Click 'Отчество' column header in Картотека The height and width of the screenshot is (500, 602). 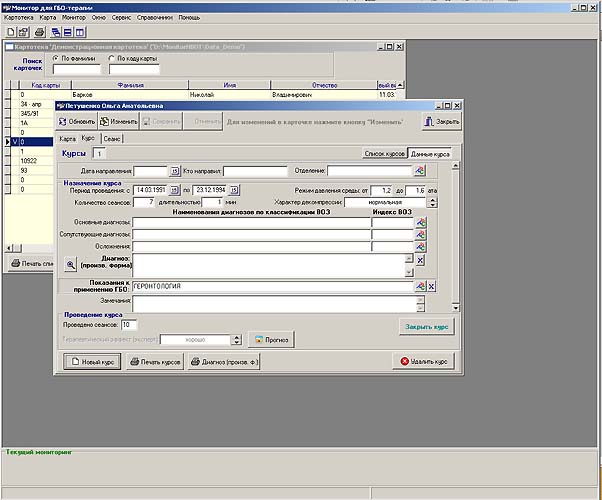coord(324,85)
